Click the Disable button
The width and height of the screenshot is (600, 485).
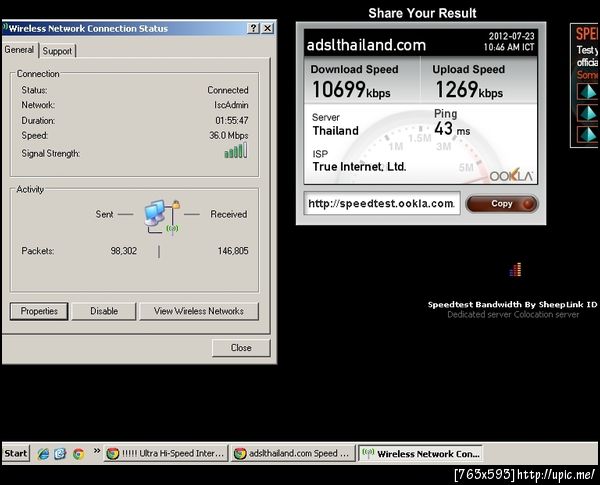pos(104,311)
